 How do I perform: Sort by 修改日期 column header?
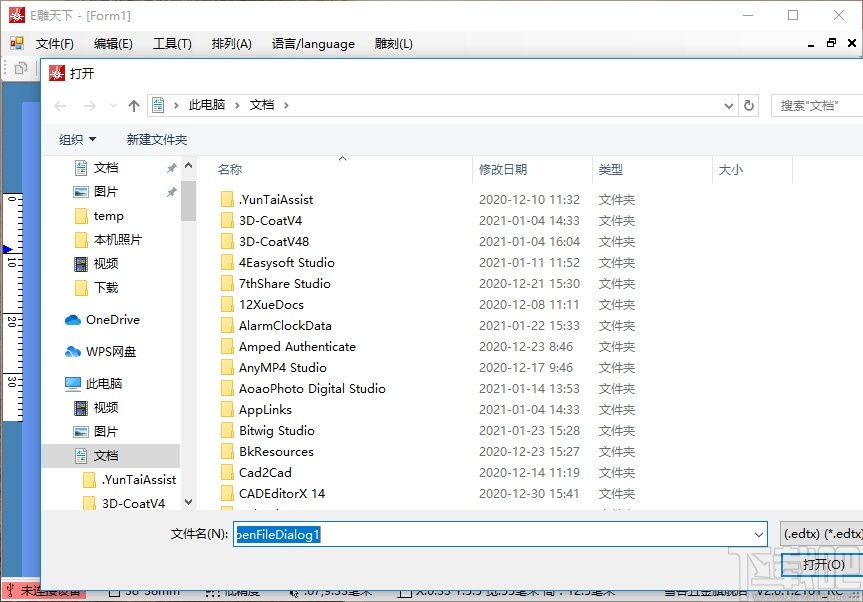(x=502, y=169)
